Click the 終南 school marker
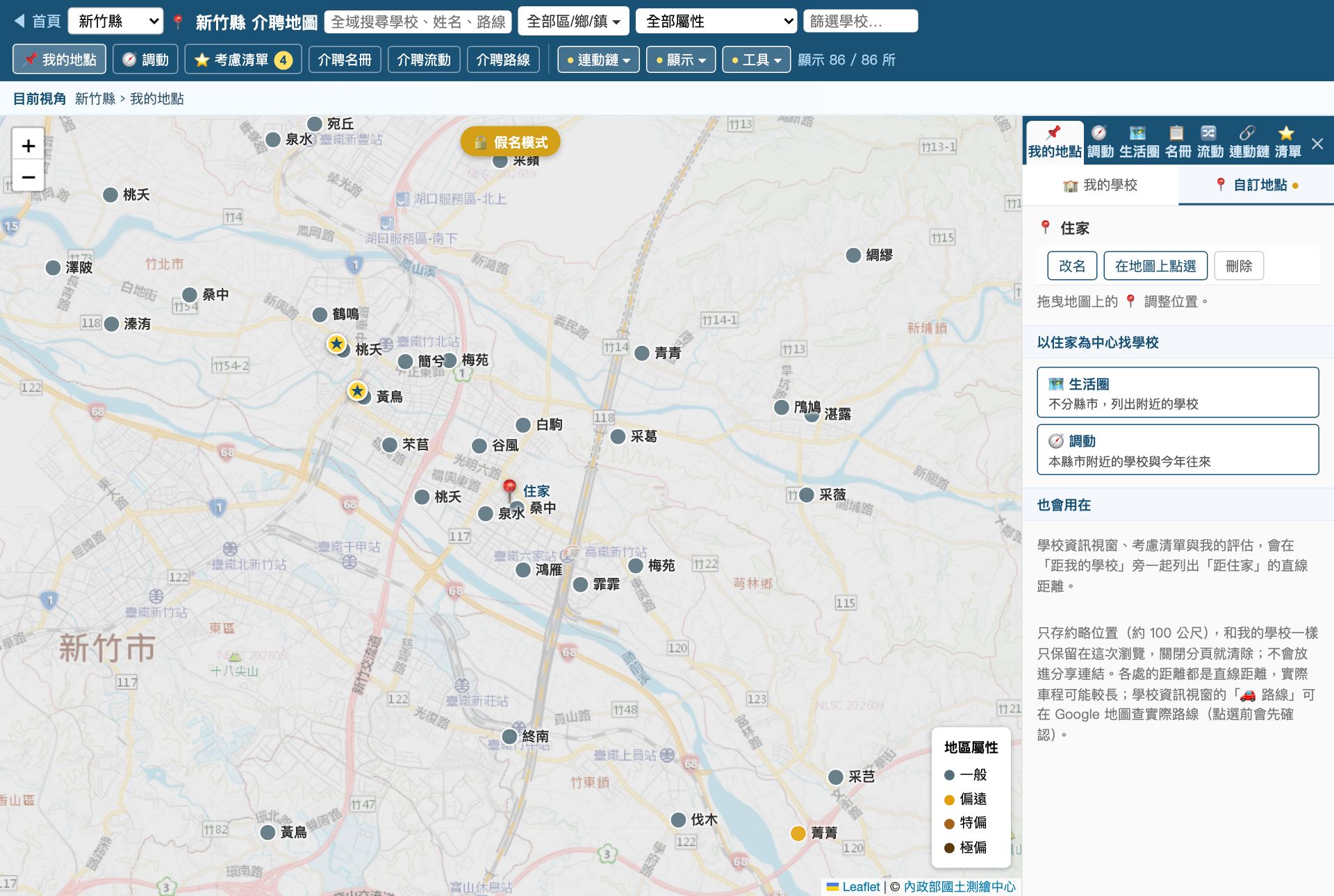The image size is (1334, 896). click(x=509, y=736)
